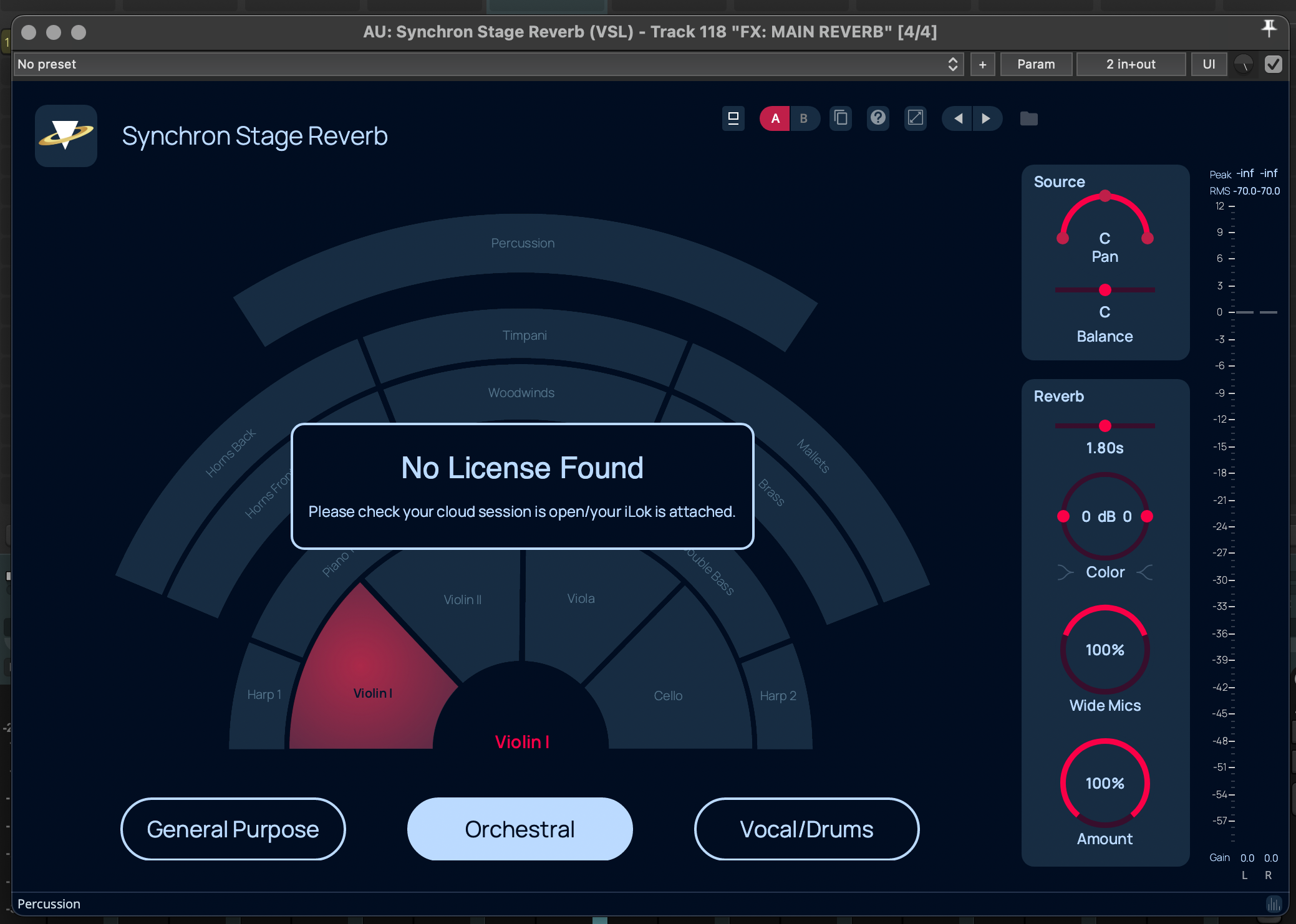Select the Harp 2 stage segment
Image resolution: width=1296 pixels, height=924 pixels.
(x=778, y=696)
